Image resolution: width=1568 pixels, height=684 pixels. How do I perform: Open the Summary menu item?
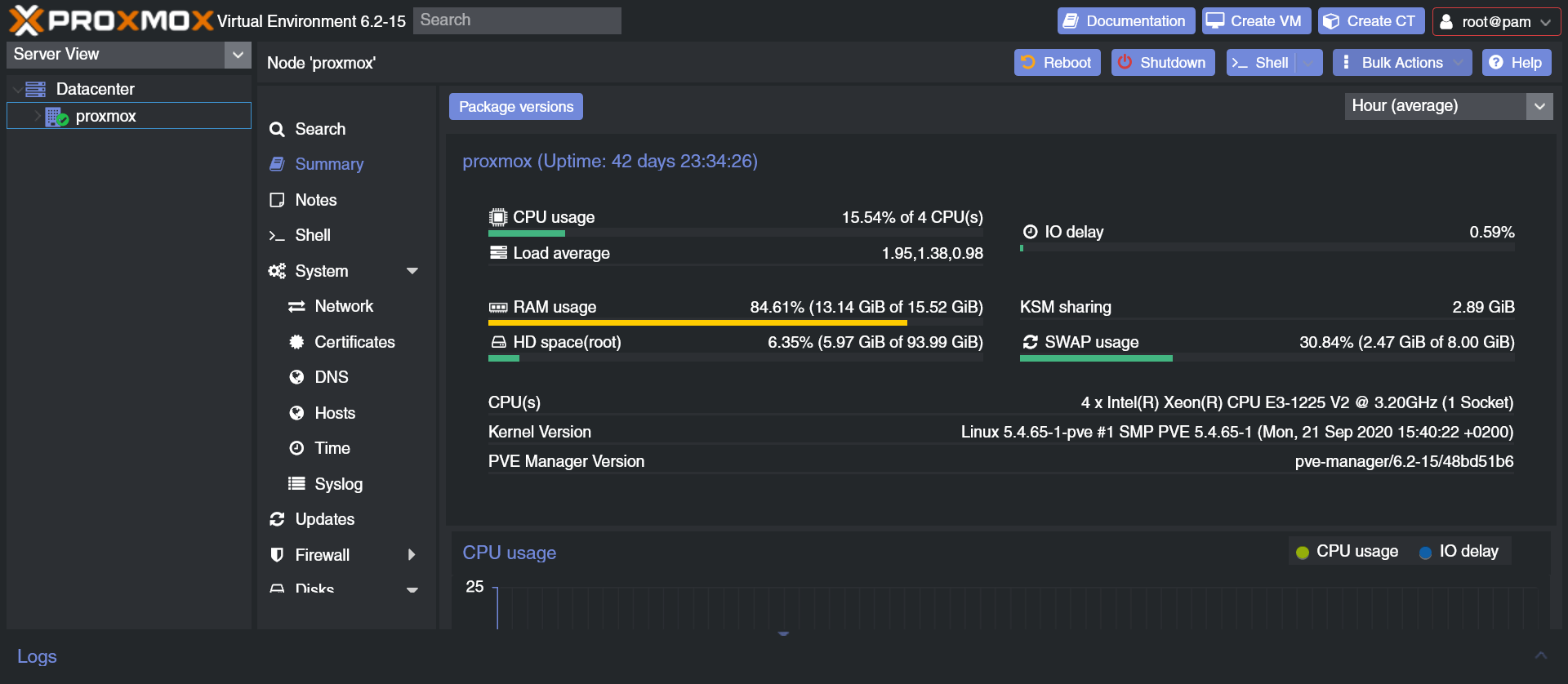347,164
